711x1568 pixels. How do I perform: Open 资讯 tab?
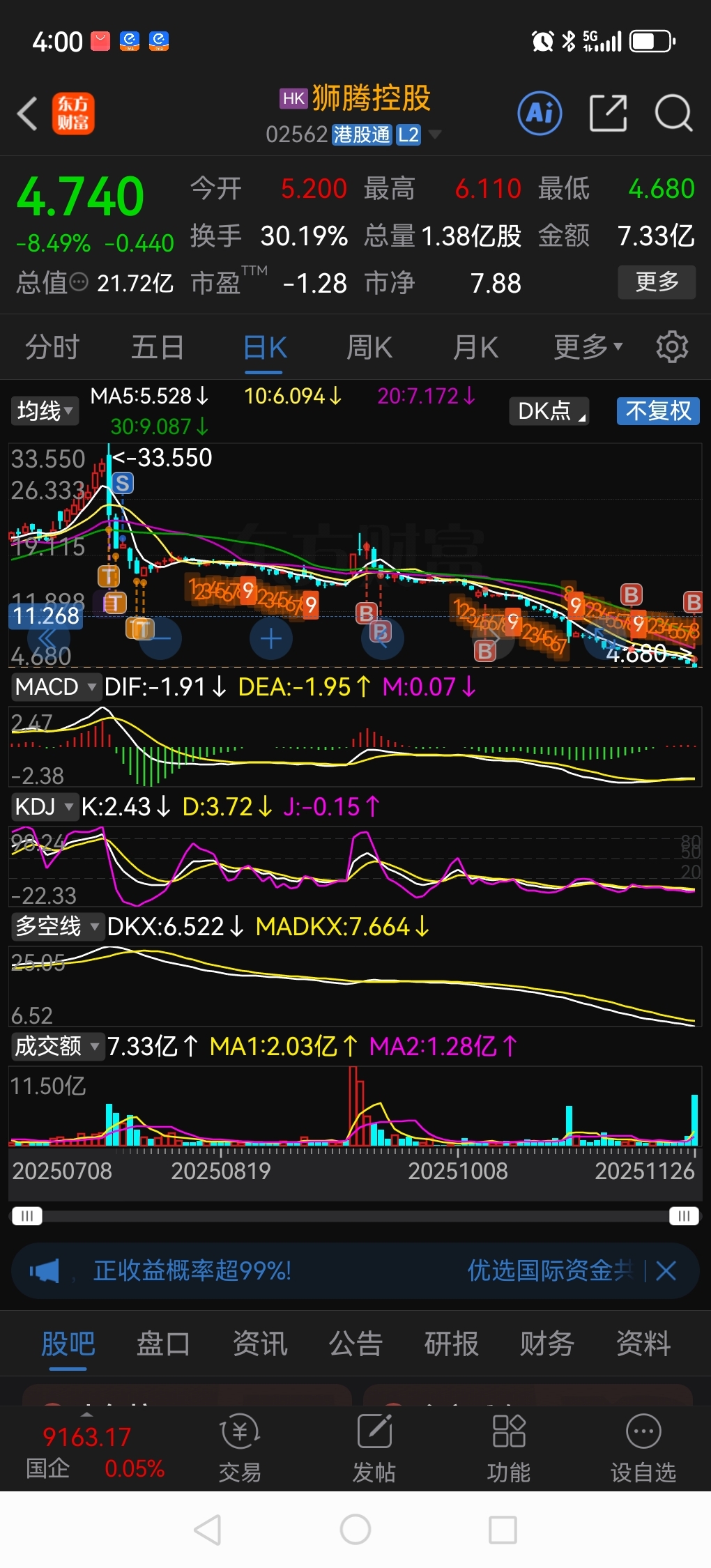pyautogui.click(x=259, y=1344)
